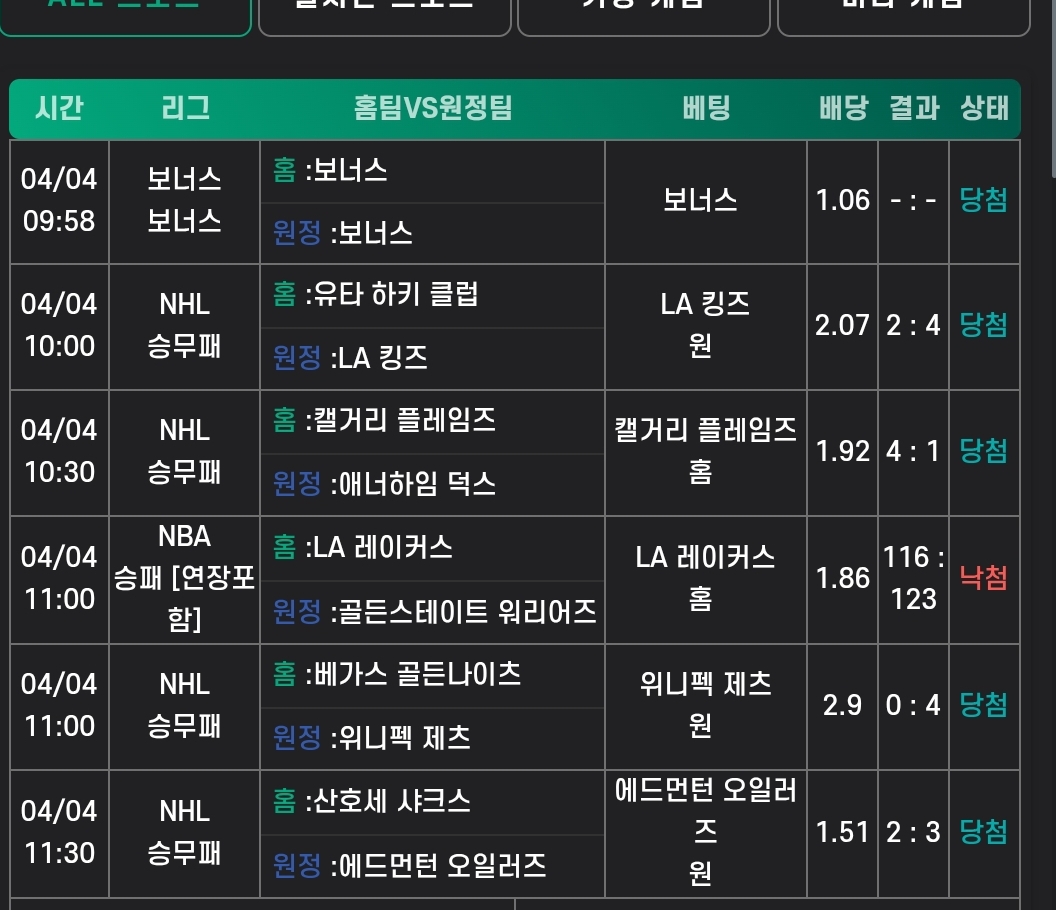
Task: Select the 홈팀VS원정팀 column header
Action: coord(432,108)
